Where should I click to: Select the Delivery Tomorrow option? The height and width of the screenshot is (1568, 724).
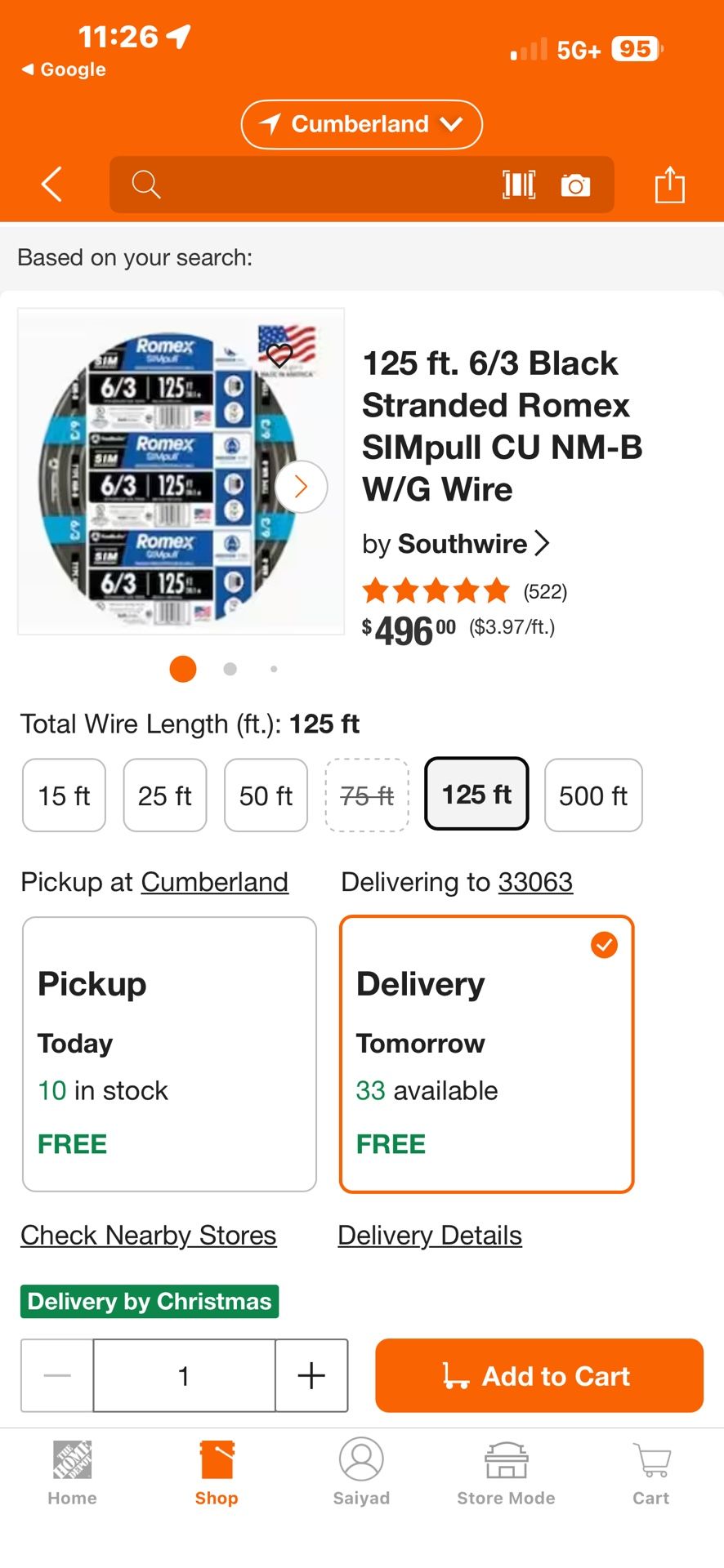click(487, 1053)
